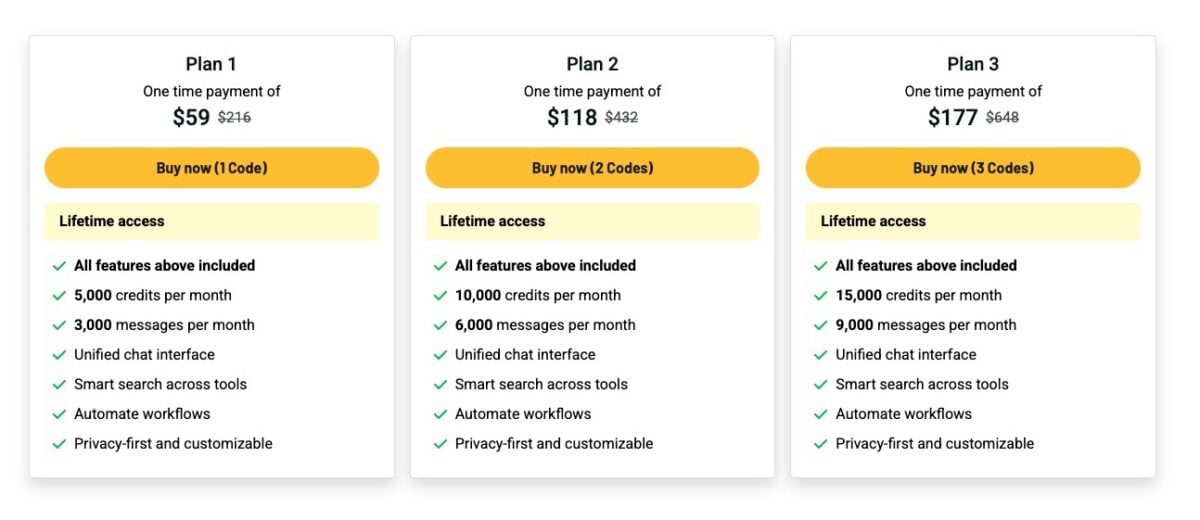Select the Plan 1 heading
The image size is (1200, 520).
coord(211,64)
